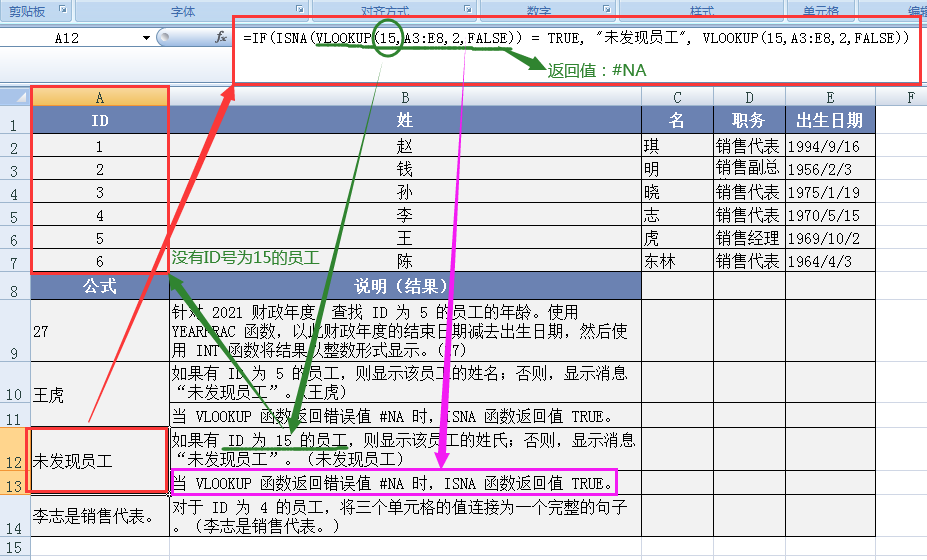Select the cell with surname 陈
This screenshot has height=560, width=927.
pyautogui.click(x=405, y=261)
